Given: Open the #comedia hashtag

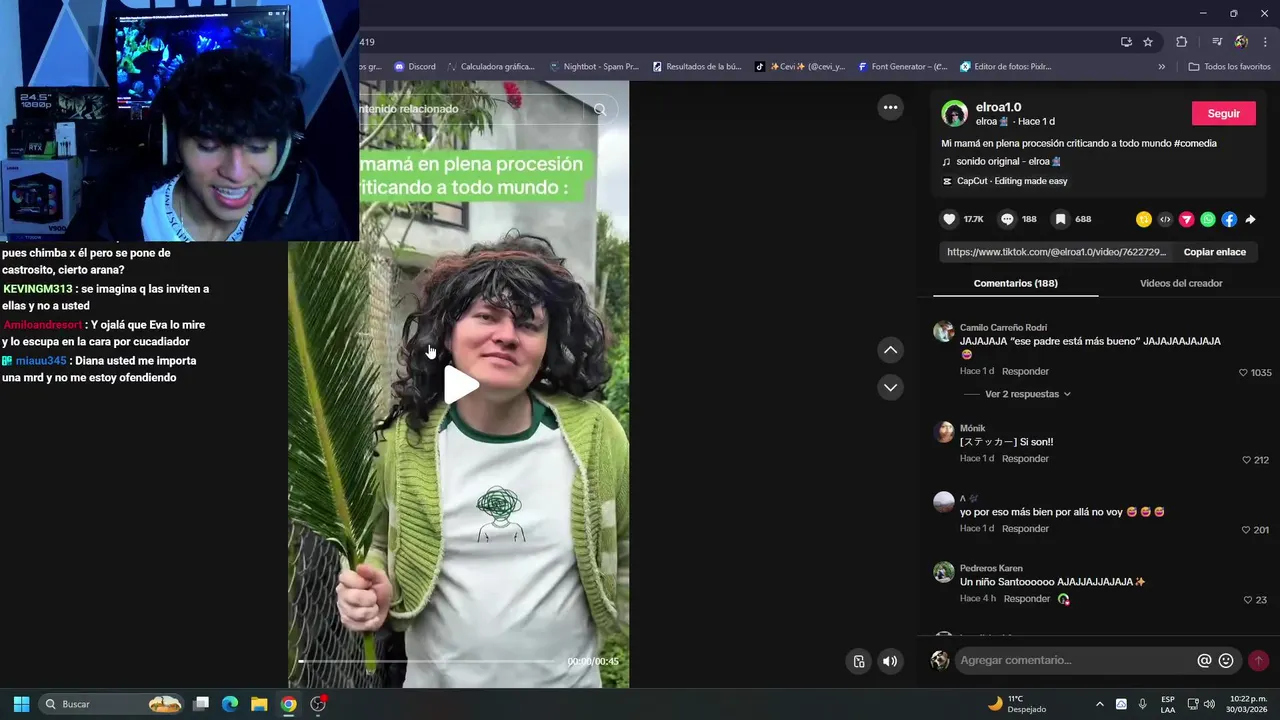Looking at the screenshot, I should (1195, 143).
